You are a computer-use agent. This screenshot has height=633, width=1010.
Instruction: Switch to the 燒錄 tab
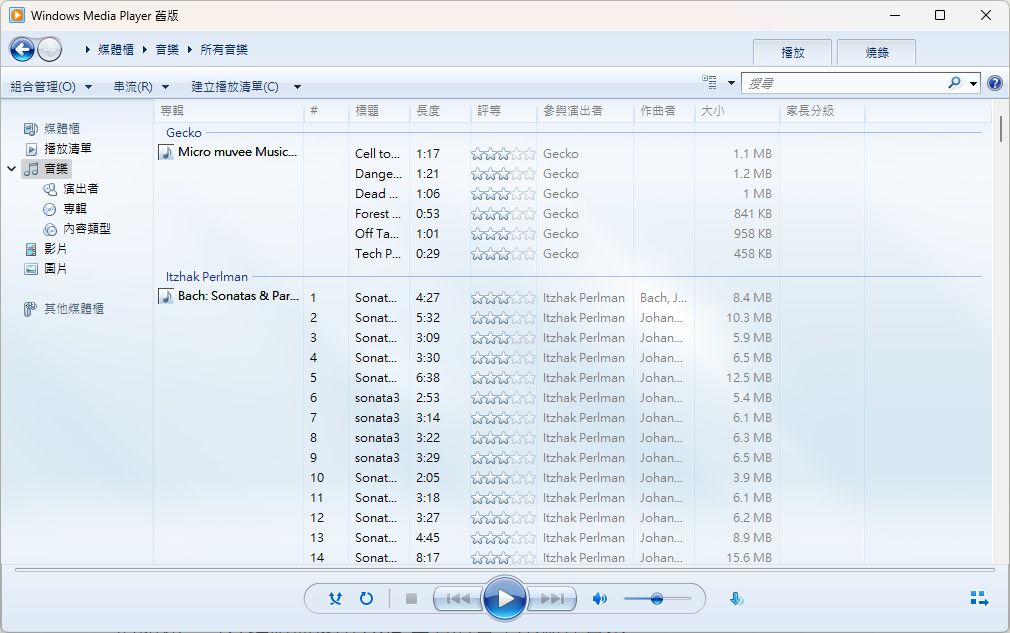[x=877, y=53]
